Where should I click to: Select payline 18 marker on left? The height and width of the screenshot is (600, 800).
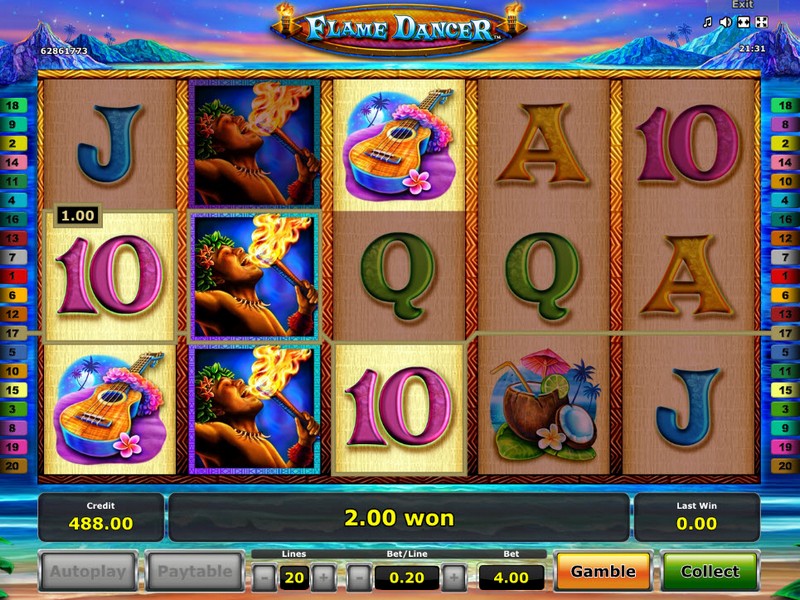tap(13, 106)
